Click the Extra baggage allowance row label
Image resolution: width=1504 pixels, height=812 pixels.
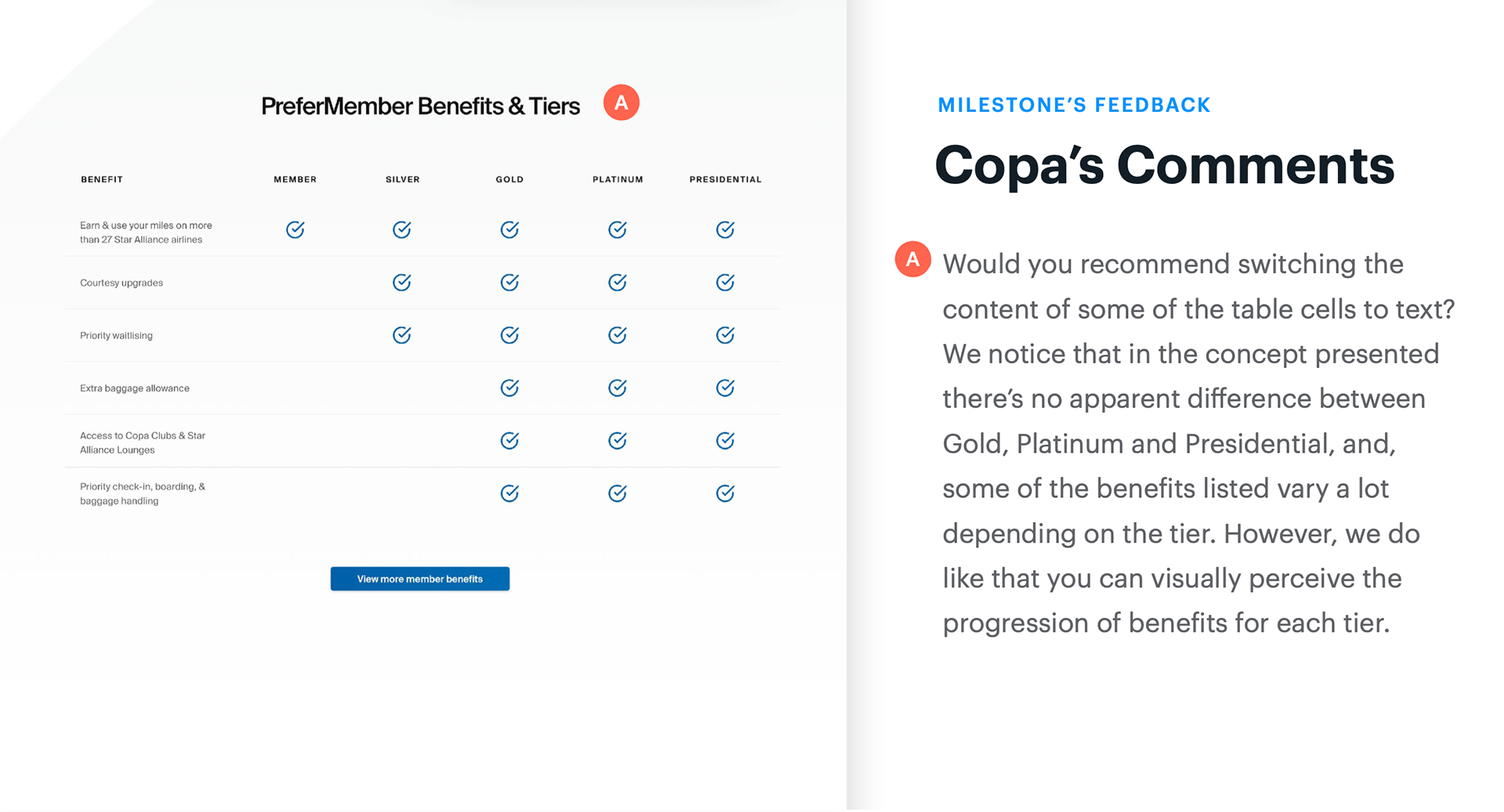point(135,388)
